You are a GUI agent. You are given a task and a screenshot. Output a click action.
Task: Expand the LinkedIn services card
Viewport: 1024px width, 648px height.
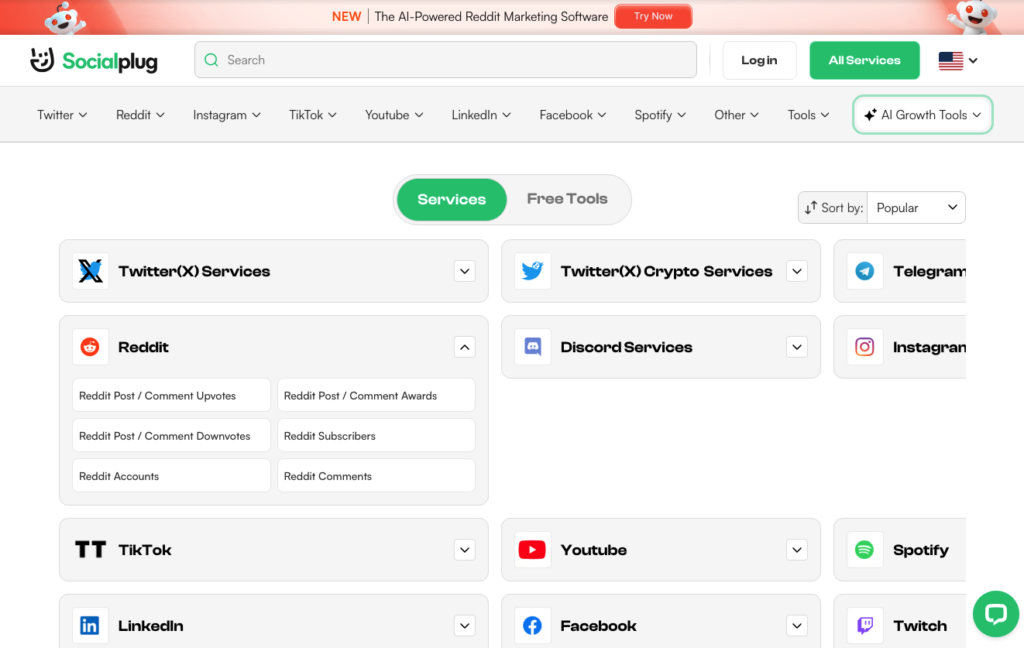[x=464, y=626]
